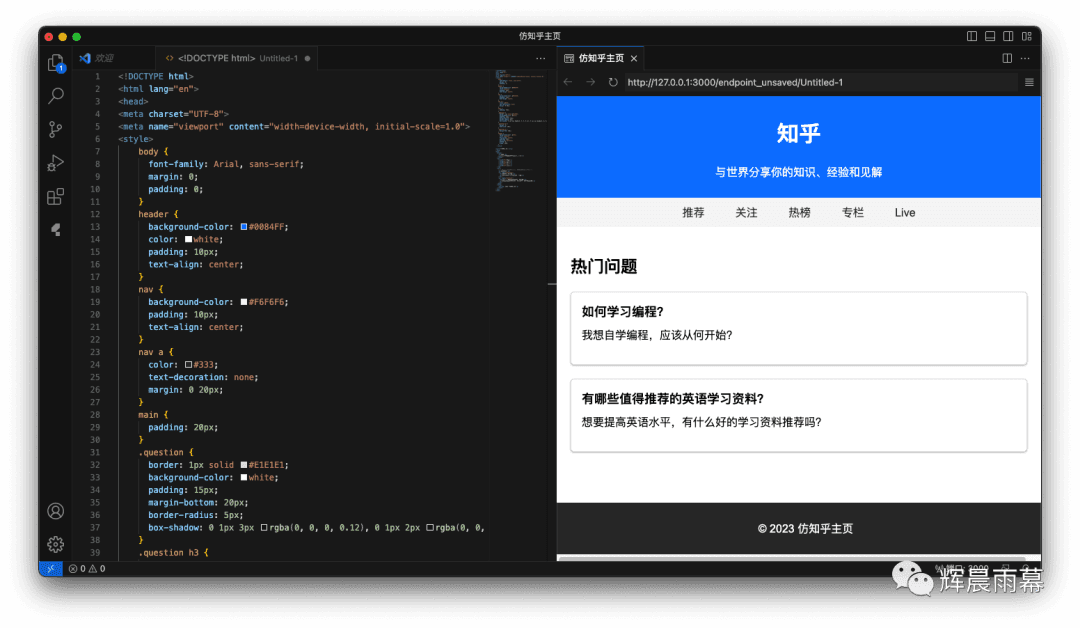
Task: Click the Live nav link in preview
Action: click(905, 213)
